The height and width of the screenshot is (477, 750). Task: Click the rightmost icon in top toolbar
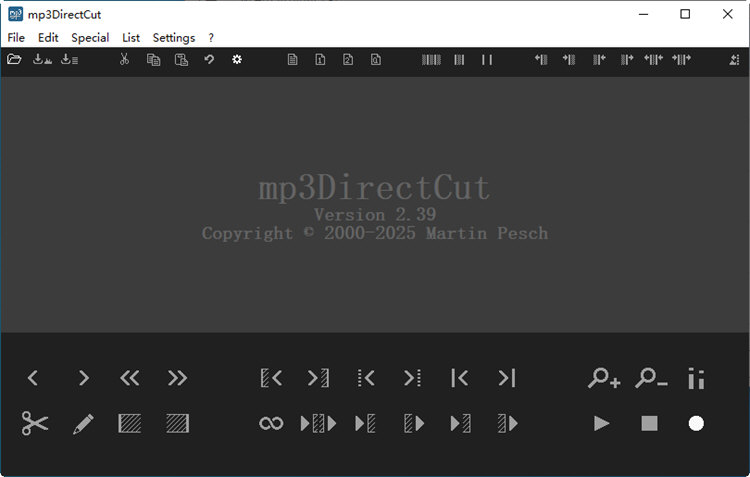pyautogui.click(x=735, y=59)
